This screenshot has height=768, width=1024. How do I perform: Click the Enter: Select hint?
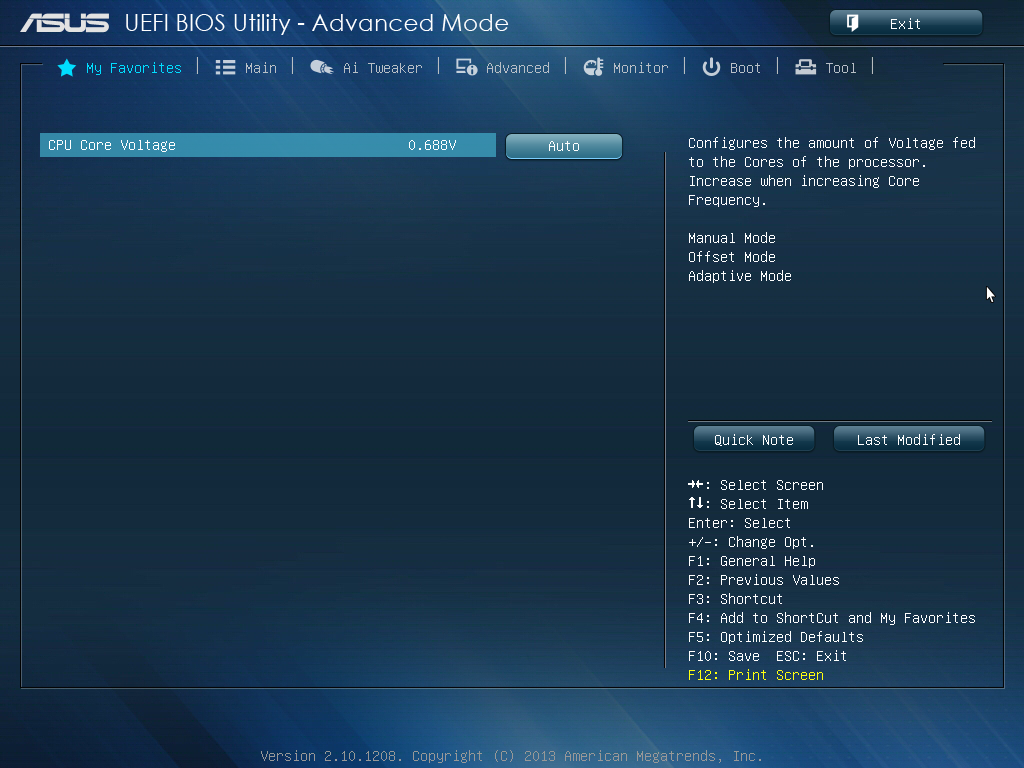point(739,523)
